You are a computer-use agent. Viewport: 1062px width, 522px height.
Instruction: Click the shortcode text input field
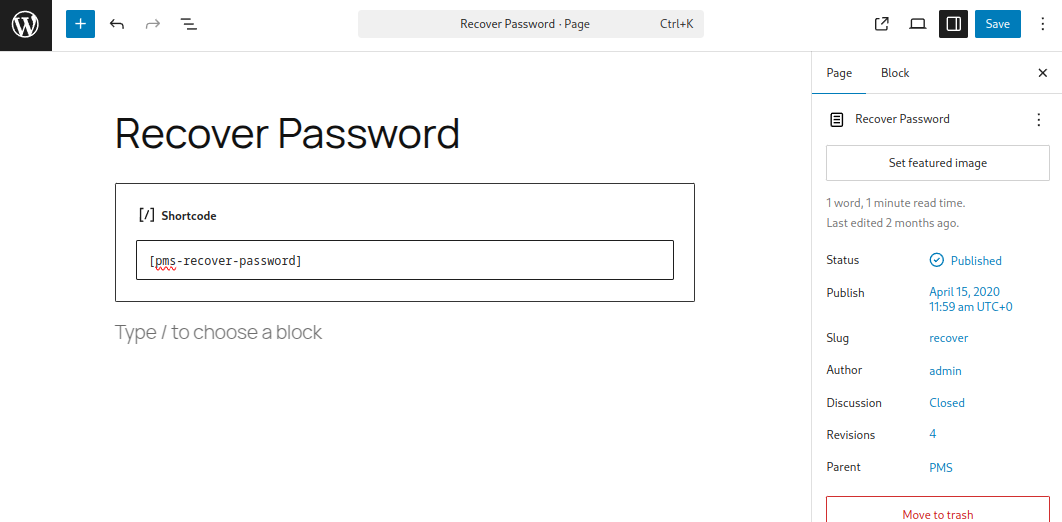(405, 260)
